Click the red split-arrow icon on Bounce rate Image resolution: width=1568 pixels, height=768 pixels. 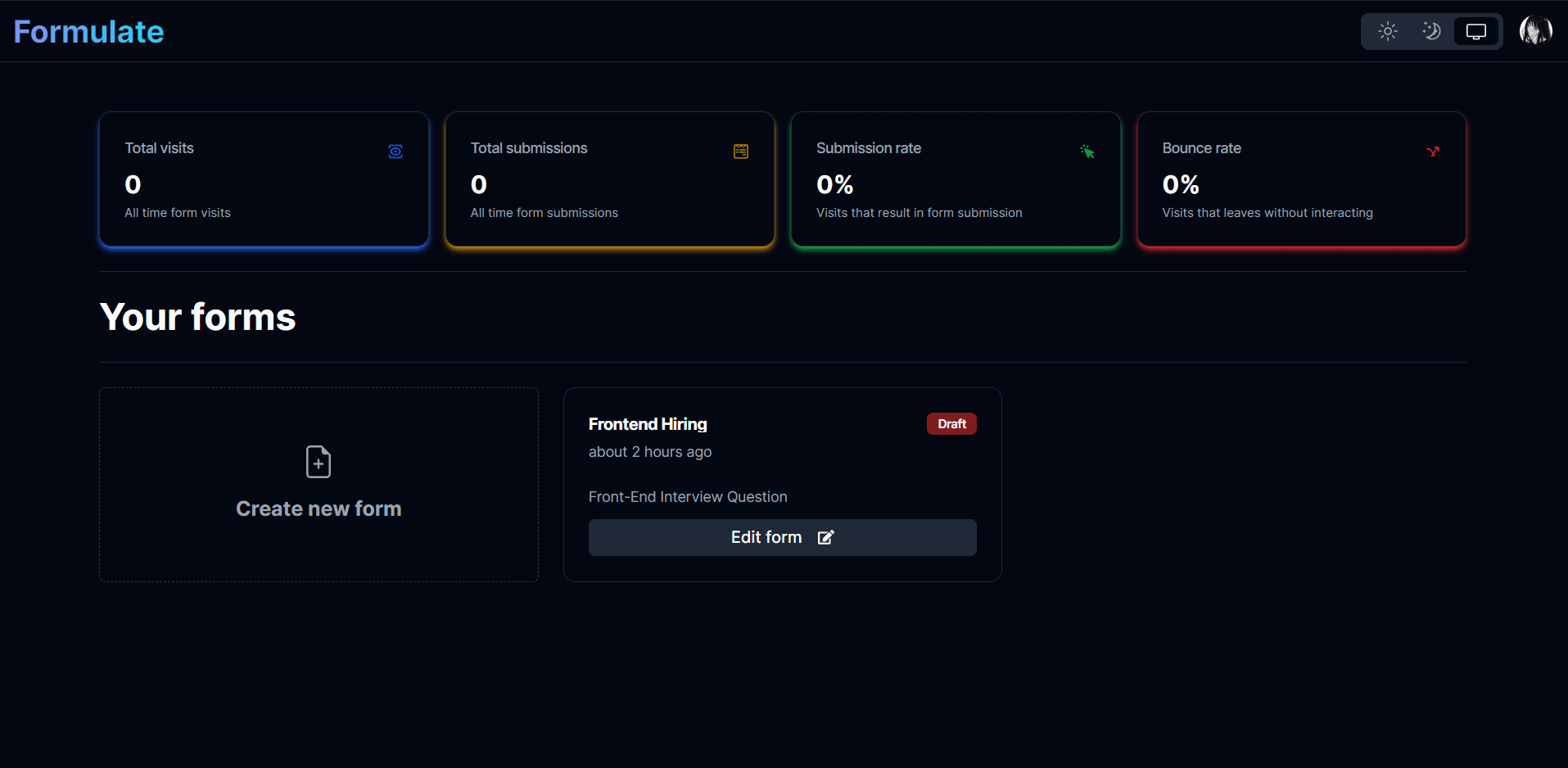click(x=1433, y=151)
